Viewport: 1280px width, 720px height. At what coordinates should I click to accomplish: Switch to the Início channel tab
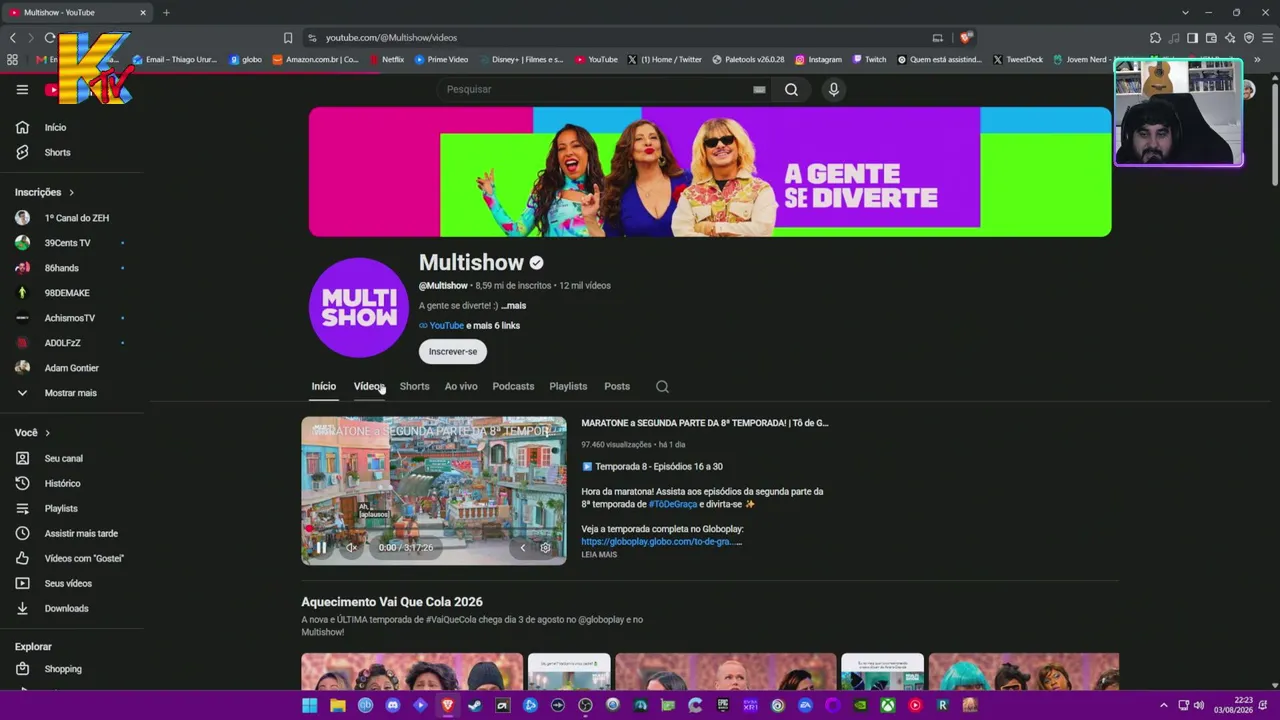point(323,386)
